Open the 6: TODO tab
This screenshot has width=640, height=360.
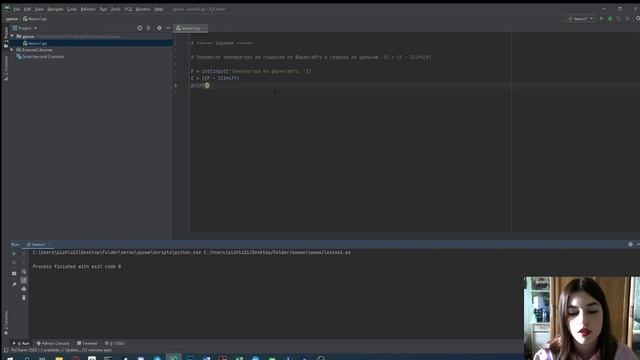click(115, 343)
